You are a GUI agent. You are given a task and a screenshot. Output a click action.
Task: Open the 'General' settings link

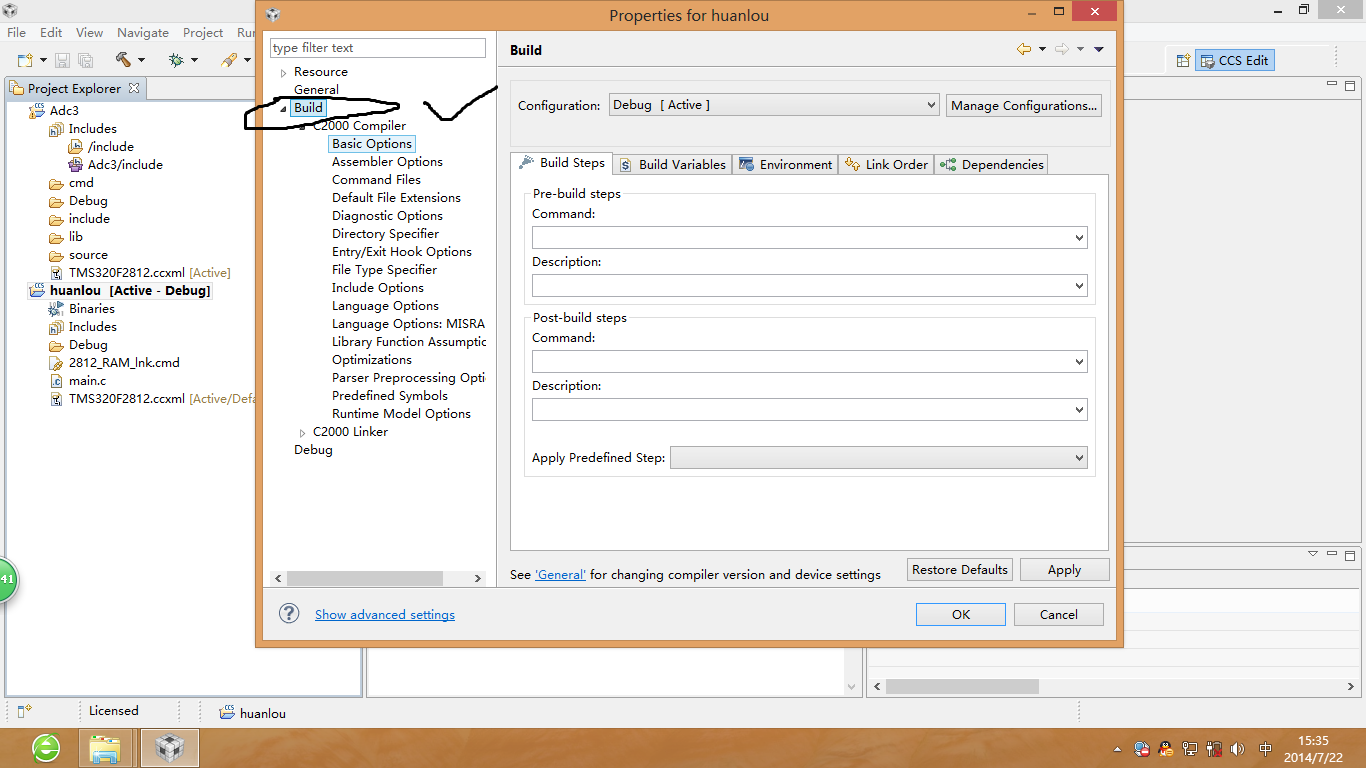click(x=561, y=575)
